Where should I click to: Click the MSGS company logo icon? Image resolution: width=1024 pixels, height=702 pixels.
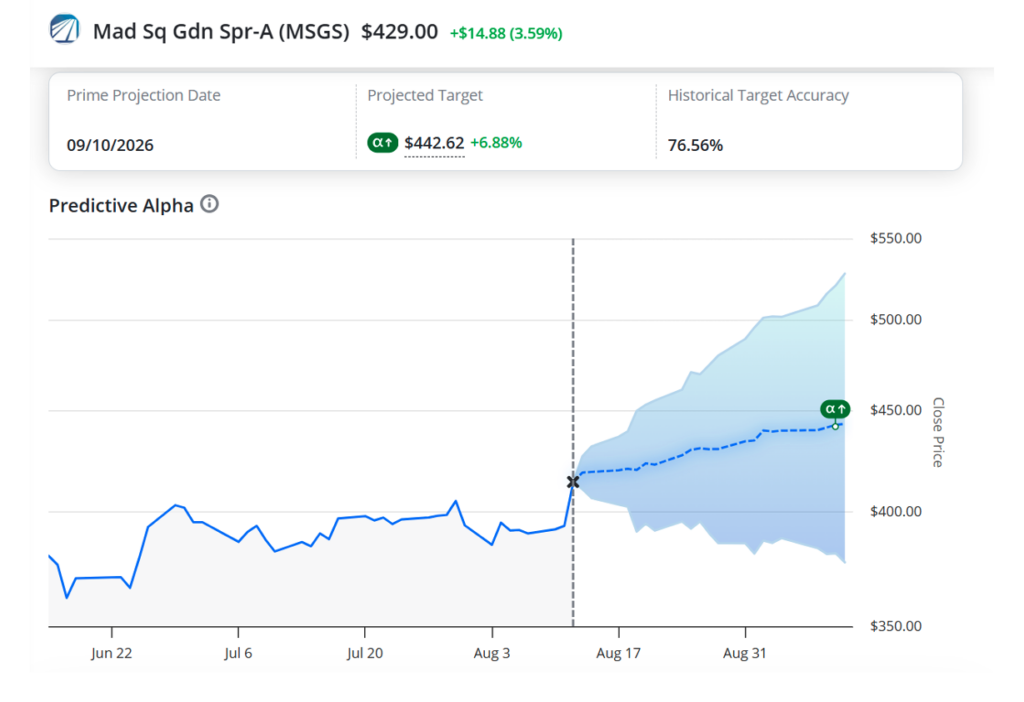65,29
